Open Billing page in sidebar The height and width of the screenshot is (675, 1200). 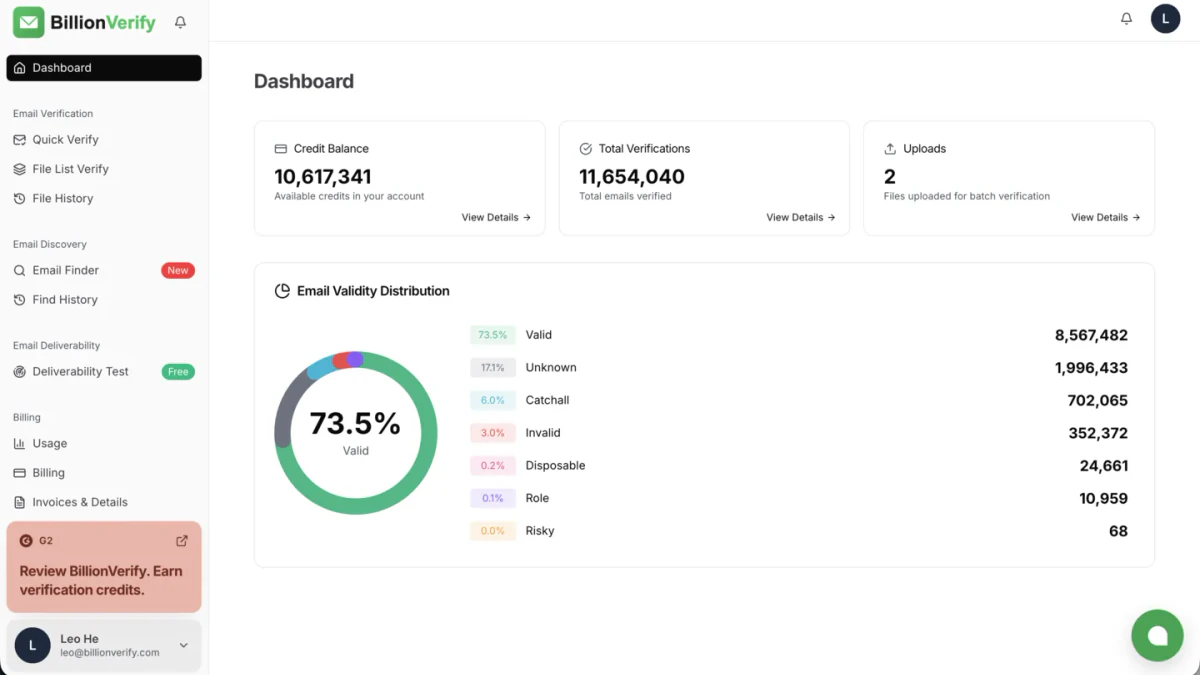[x=104, y=472]
